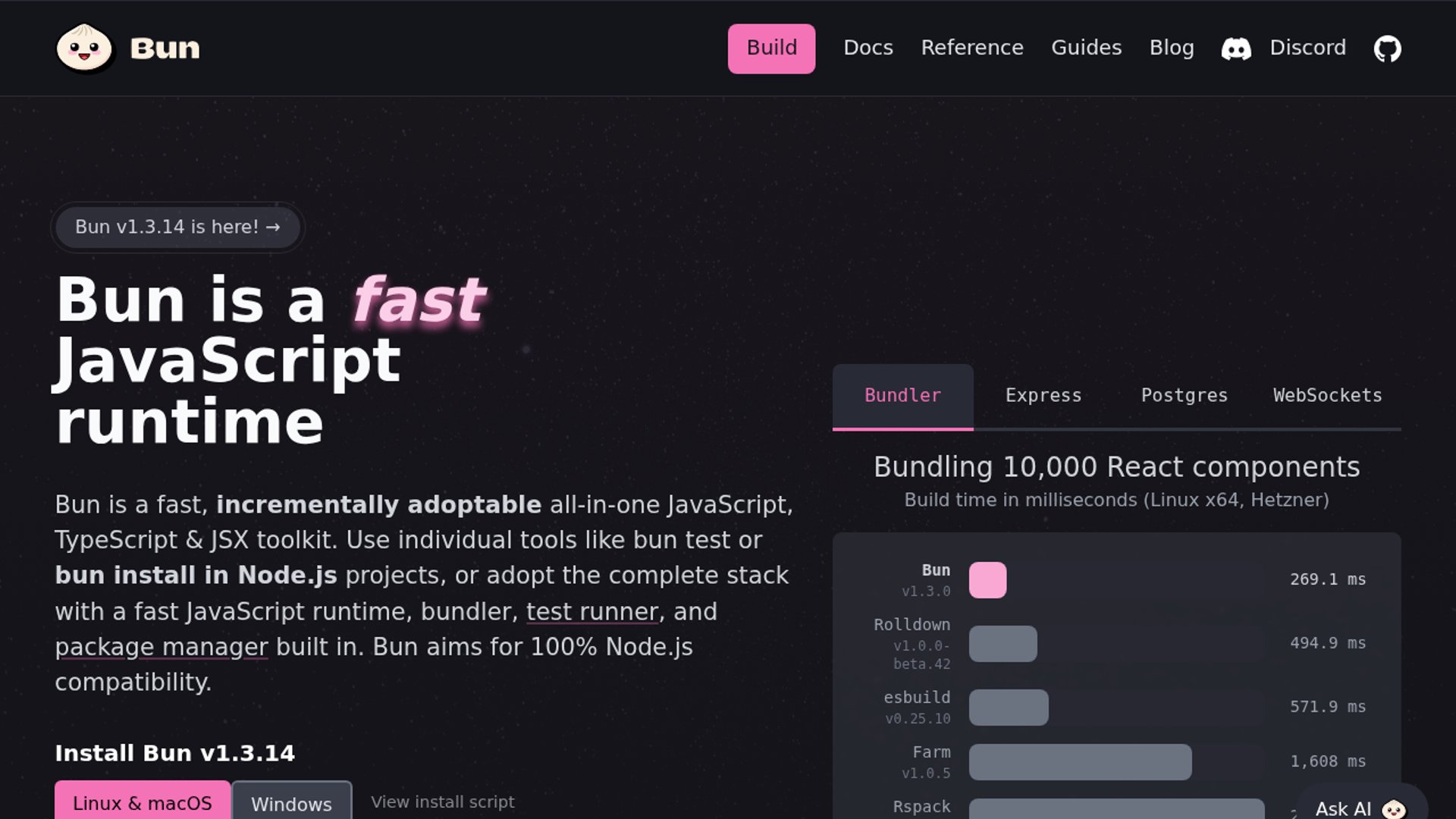The width and height of the screenshot is (1456, 819).
Task: Click the Farm benchmark bar
Action: click(1080, 762)
